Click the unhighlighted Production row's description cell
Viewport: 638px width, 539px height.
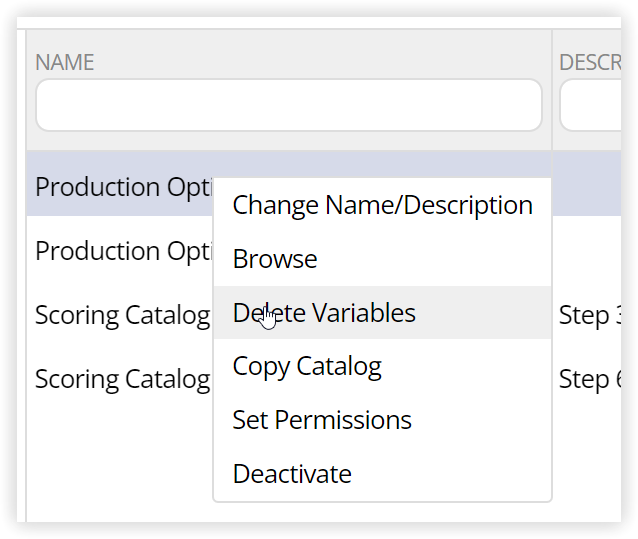click(x=588, y=251)
